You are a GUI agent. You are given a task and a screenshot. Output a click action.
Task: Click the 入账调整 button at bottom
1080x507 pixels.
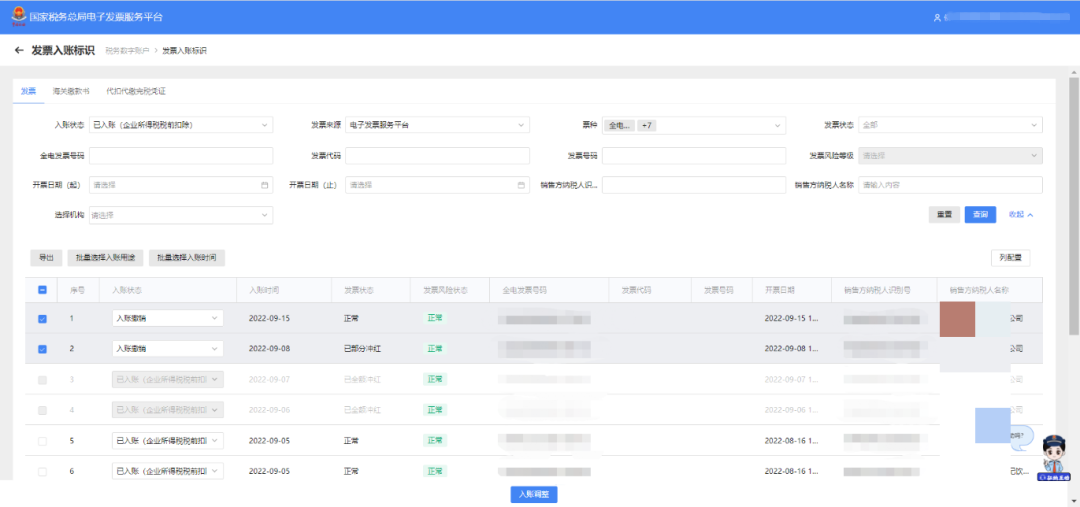click(533, 494)
